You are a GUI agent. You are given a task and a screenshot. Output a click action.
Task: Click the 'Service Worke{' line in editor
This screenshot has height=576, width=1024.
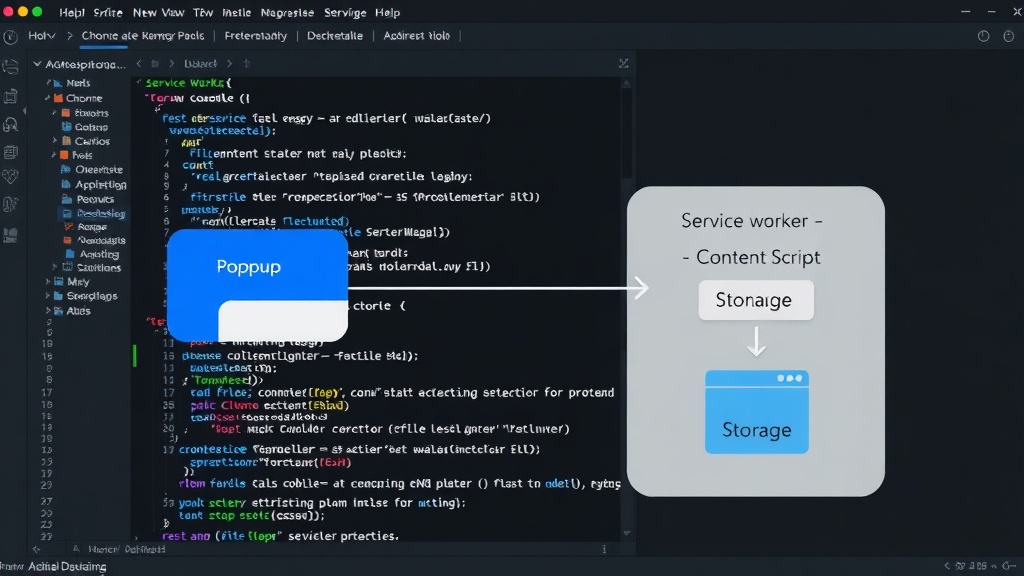188,83
